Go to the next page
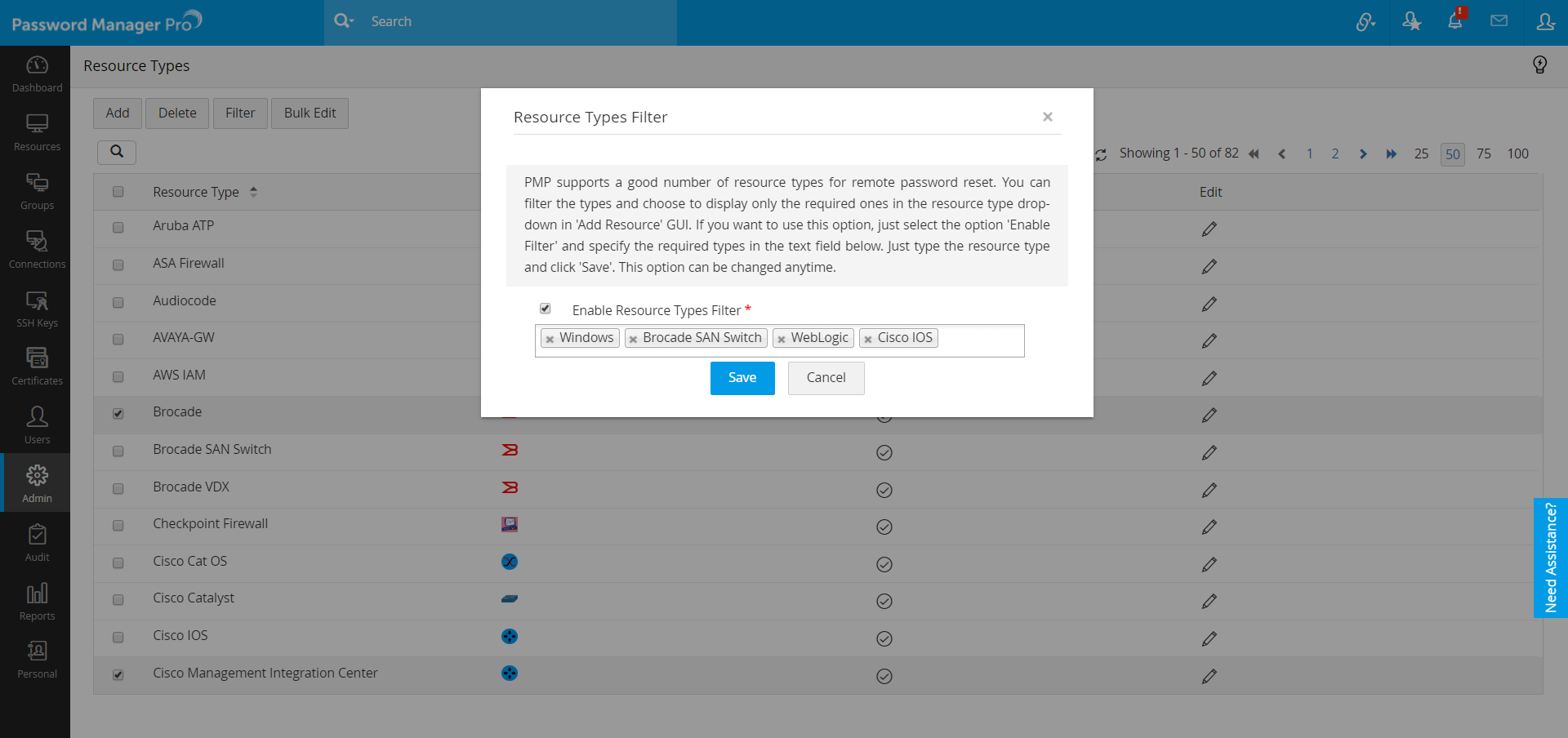1568x738 pixels. [1363, 154]
